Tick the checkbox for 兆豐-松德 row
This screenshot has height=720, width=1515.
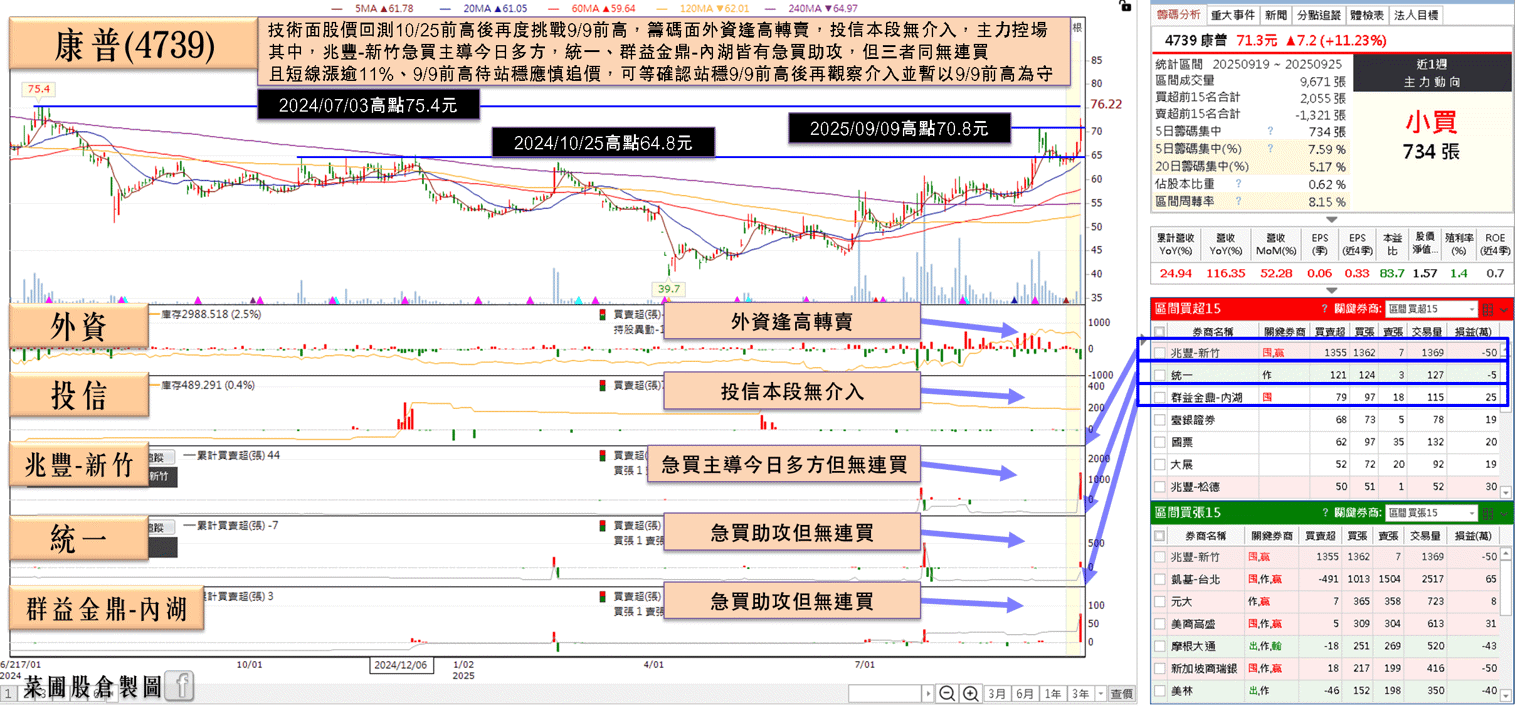(1160, 486)
